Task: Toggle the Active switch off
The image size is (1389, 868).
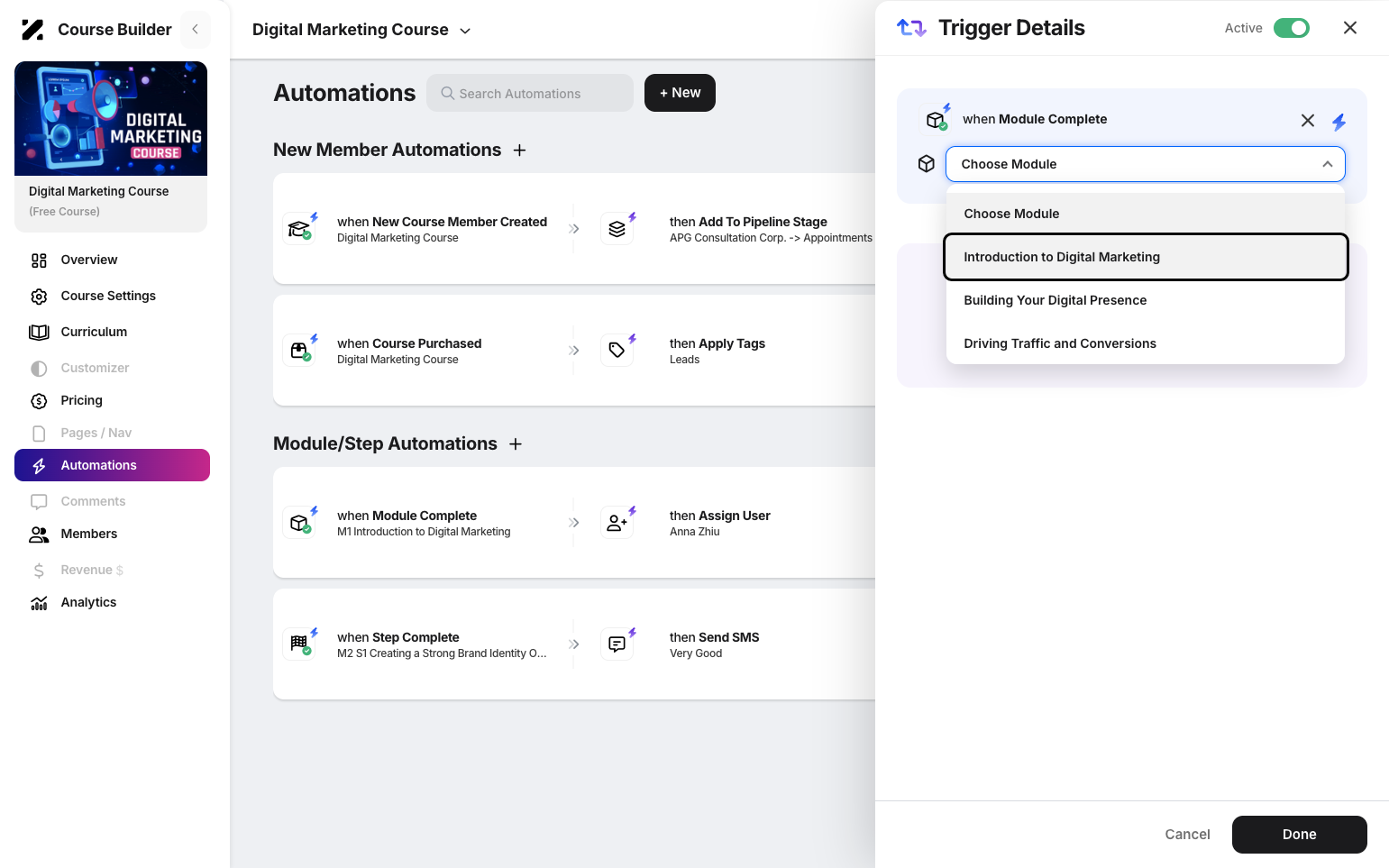Action: [x=1292, y=28]
